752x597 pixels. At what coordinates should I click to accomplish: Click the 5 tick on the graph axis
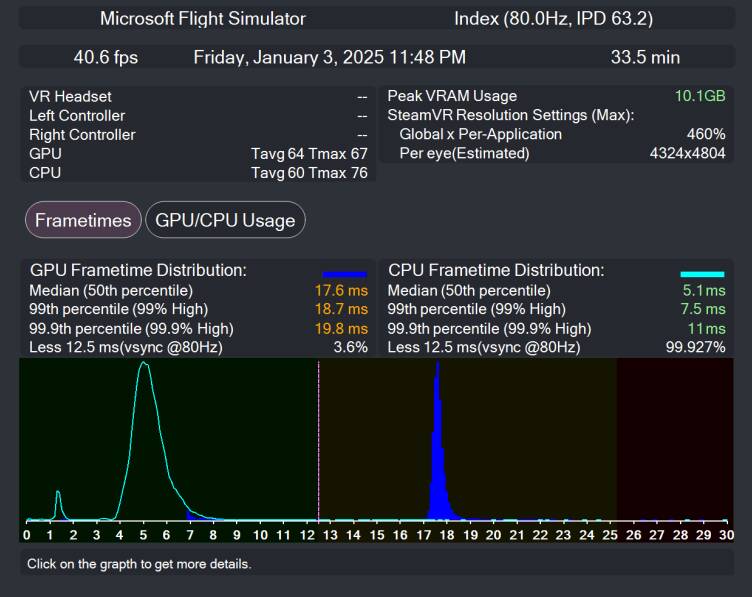[x=143, y=535]
